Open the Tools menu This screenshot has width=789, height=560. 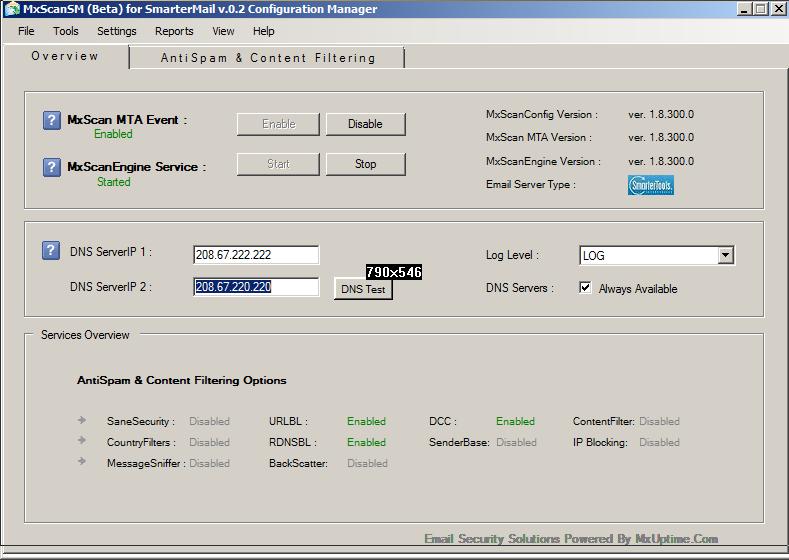pyautogui.click(x=66, y=31)
